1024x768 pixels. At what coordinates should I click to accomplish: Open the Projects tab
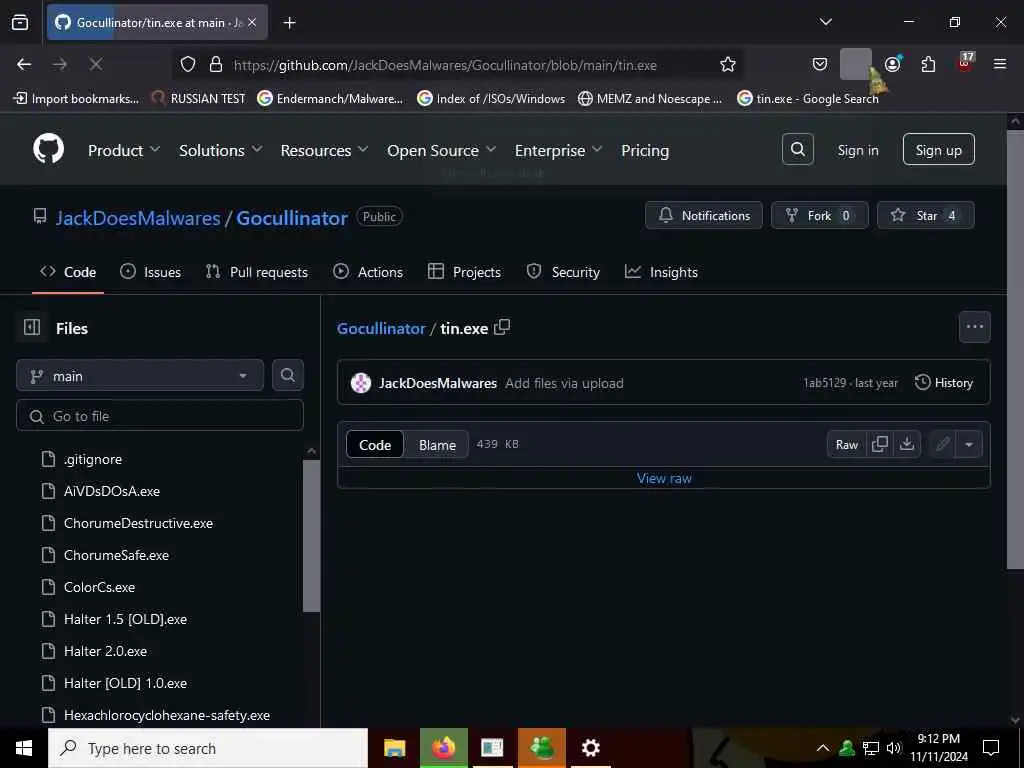point(464,272)
